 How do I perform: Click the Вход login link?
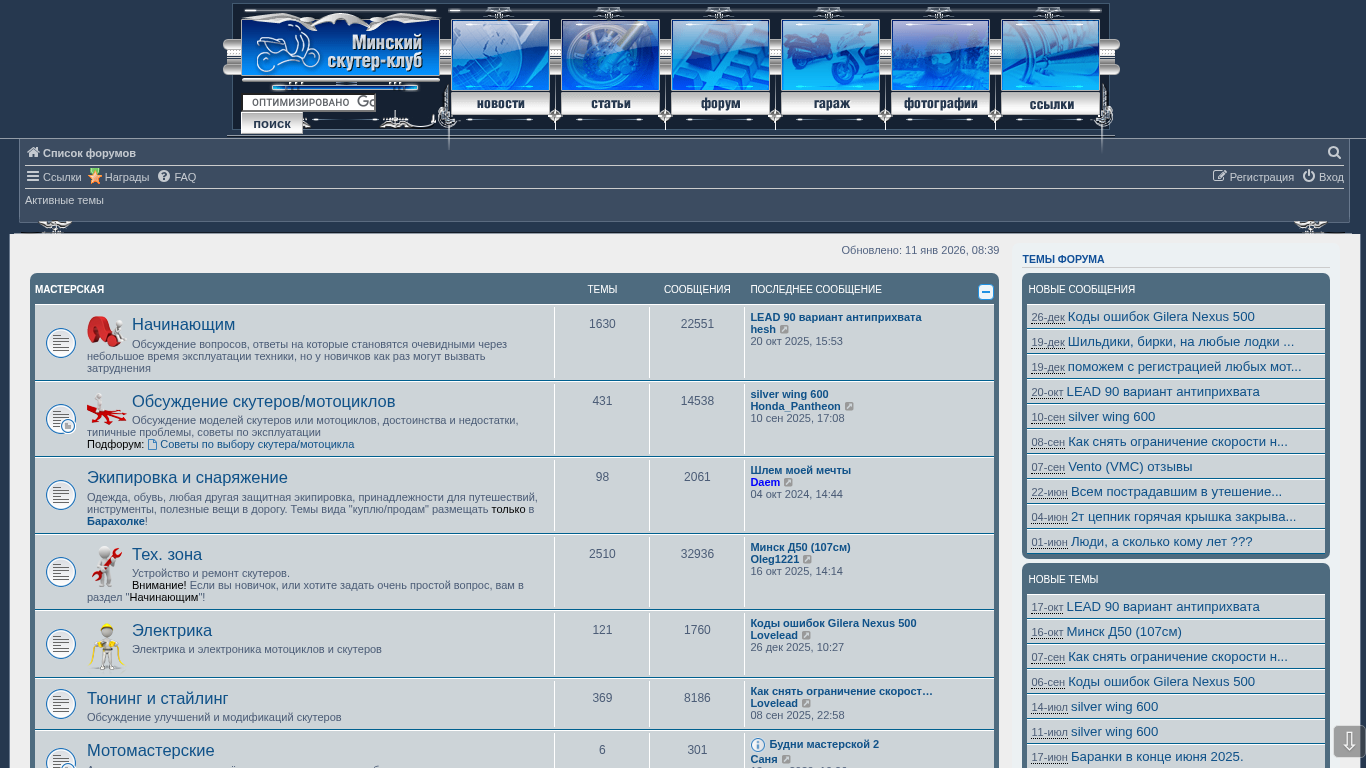pyautogui.click(x=1322, y=177)
